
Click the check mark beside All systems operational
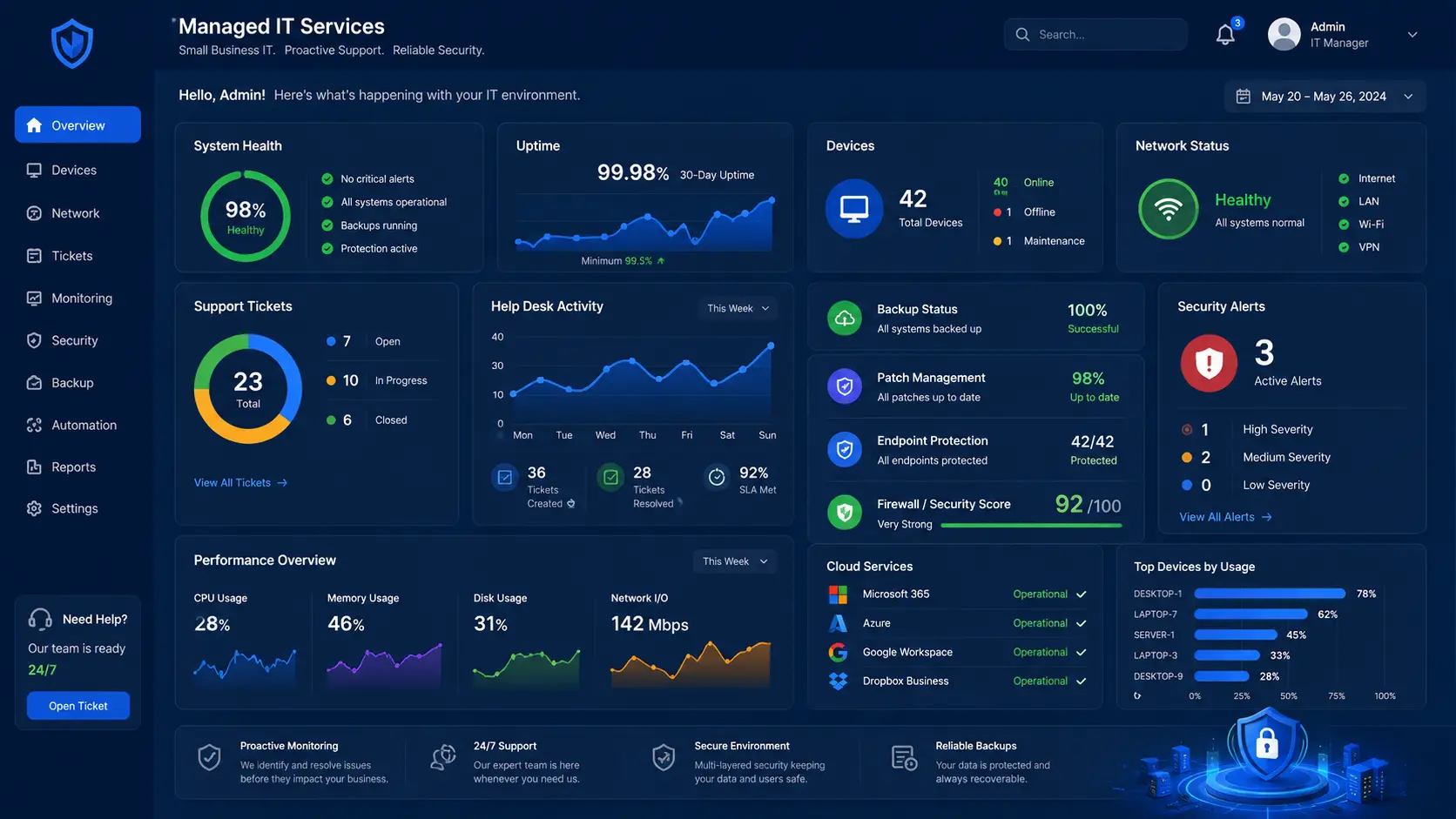pyautogui.click(x=327, y=202)
